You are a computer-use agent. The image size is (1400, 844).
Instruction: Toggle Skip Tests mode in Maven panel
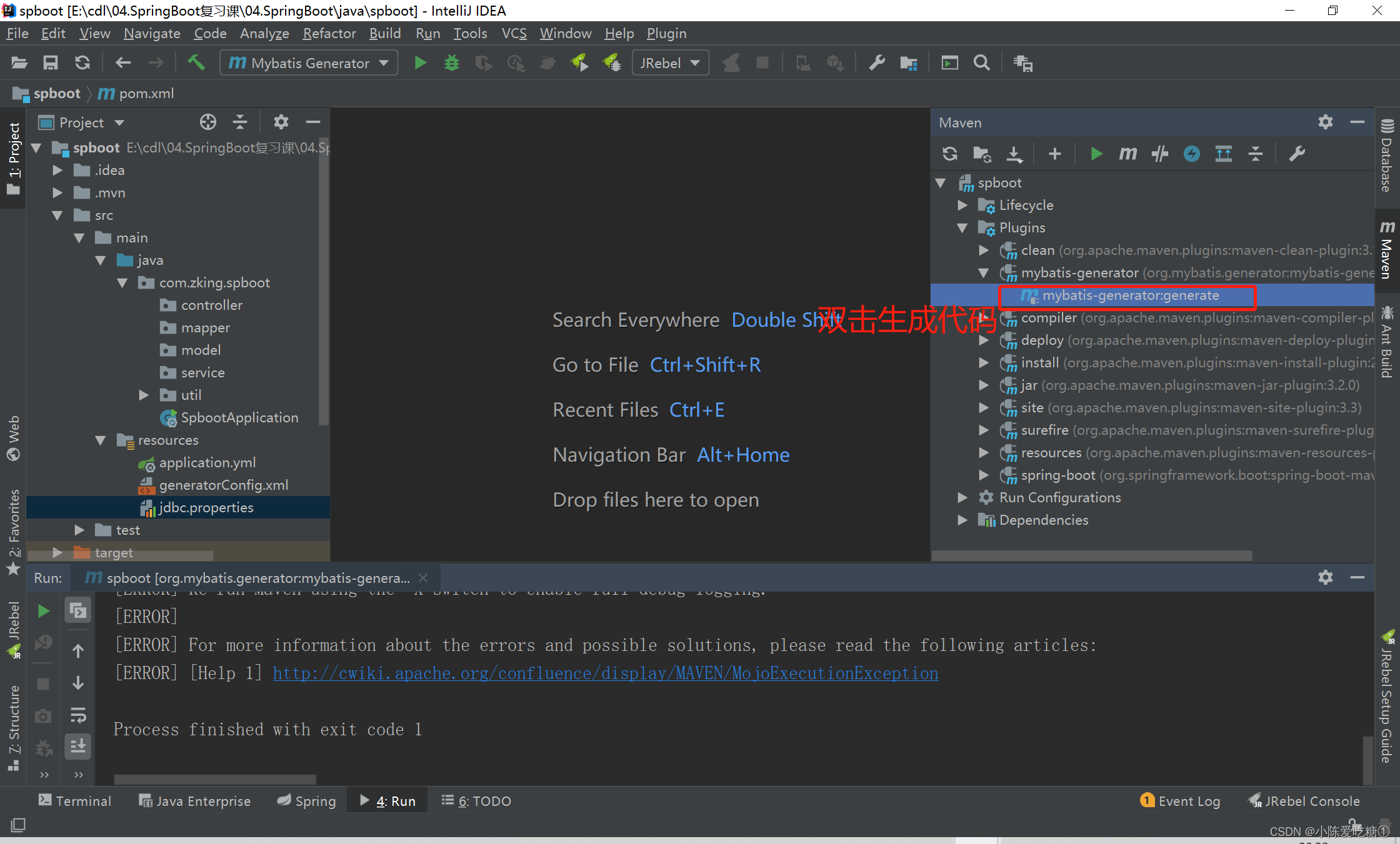[x=1160, y=154]
